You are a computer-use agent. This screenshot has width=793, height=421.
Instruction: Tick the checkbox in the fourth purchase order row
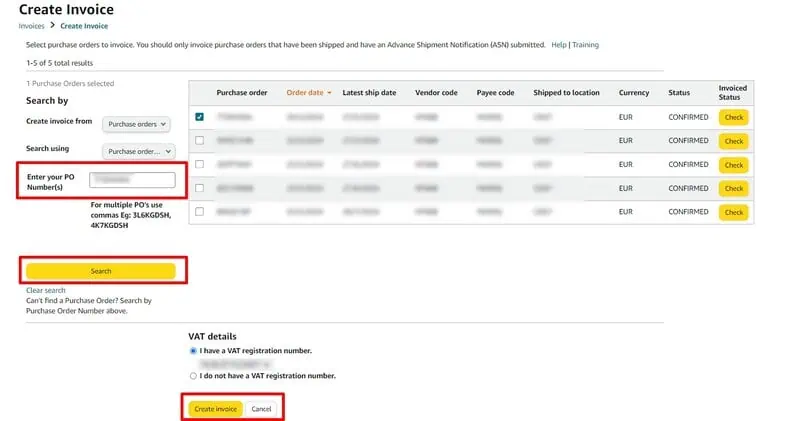click(x=200, y=188)
